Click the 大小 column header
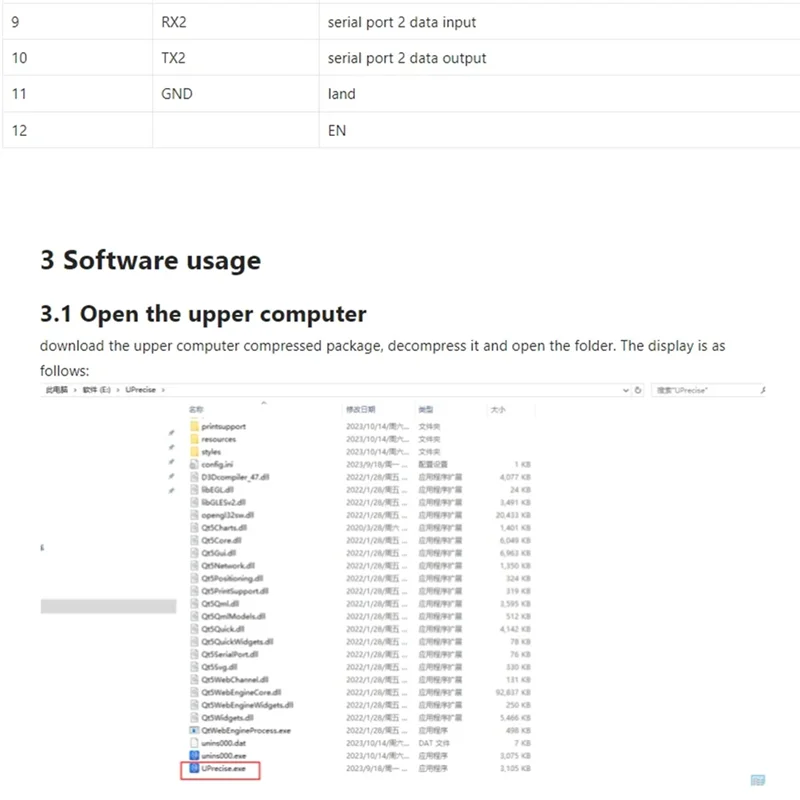800x800 pixels. 497,410
